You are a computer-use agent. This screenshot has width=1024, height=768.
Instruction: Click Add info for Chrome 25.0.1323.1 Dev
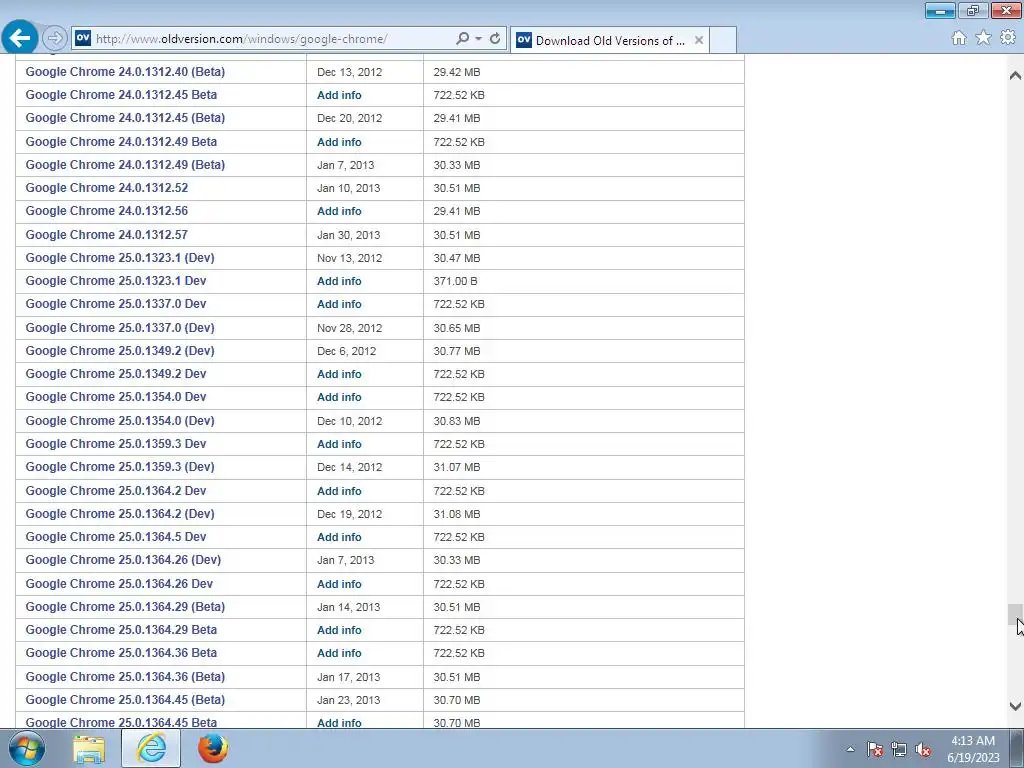pos(340,281)
